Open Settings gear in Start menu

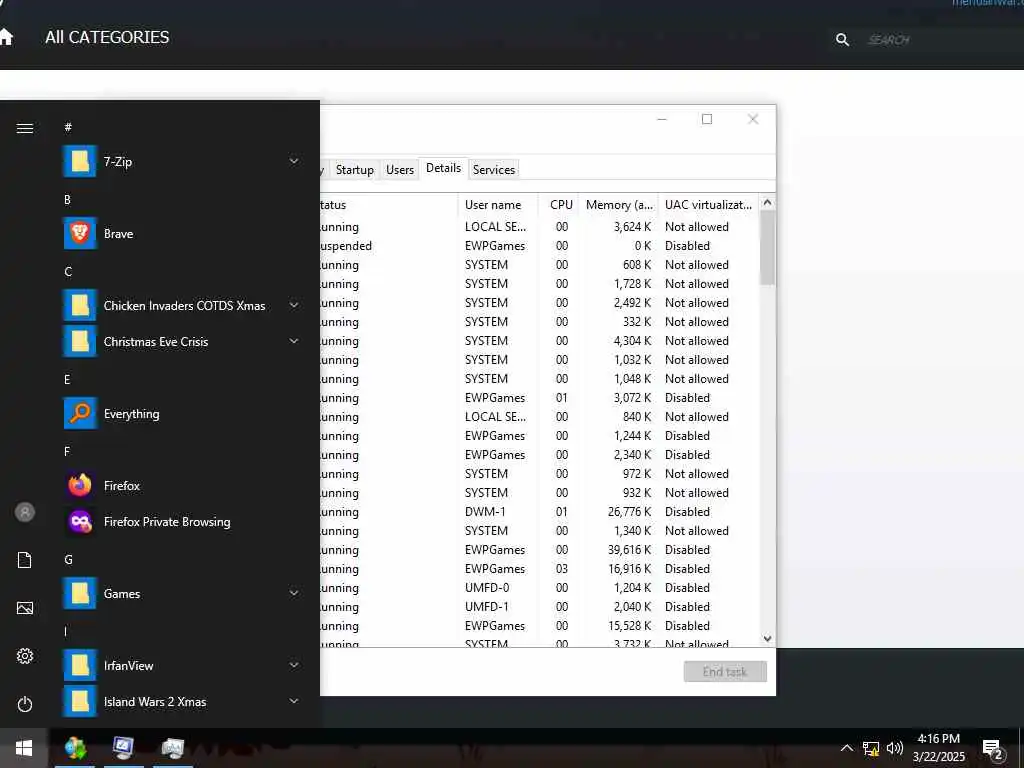point(25,656)
